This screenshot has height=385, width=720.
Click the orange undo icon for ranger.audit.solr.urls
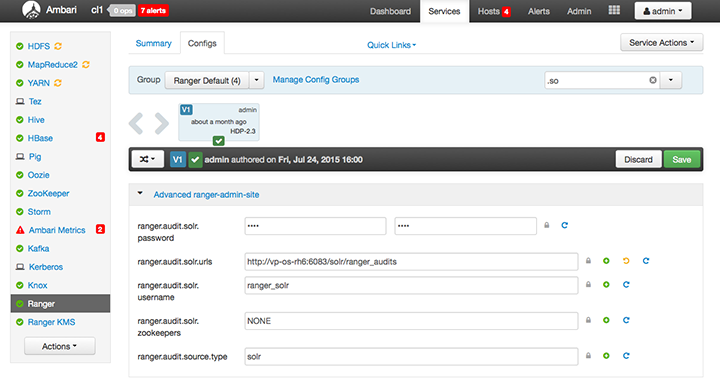coord(626,261)
